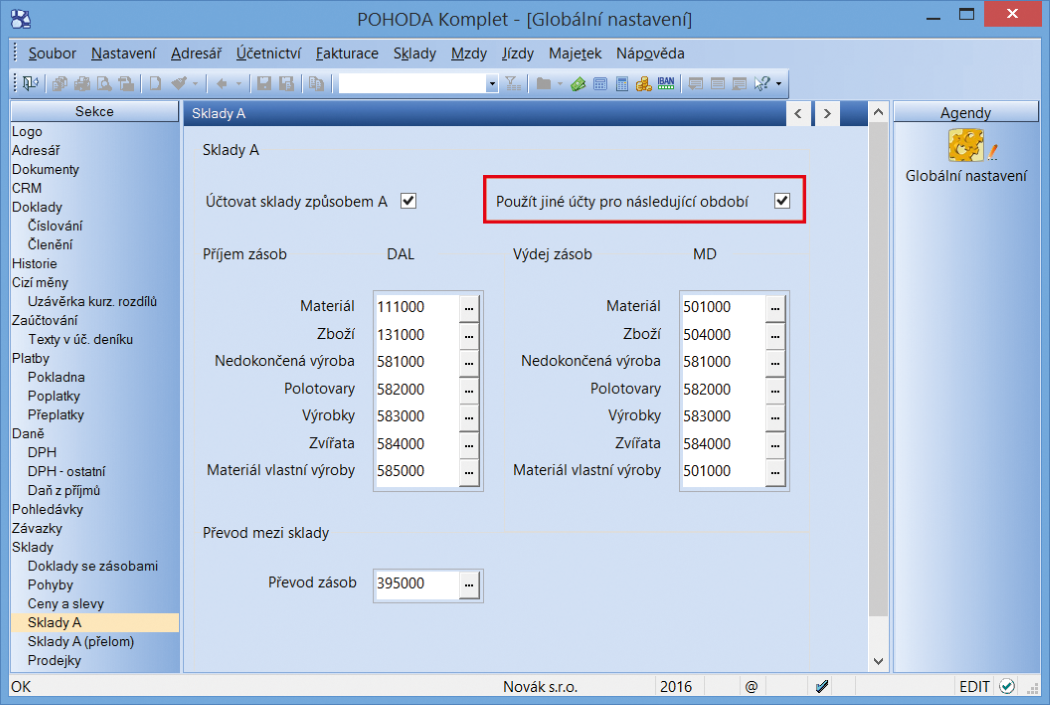Toggle Účtovat sklady způsobem A checkbox

tap(408, 201)
